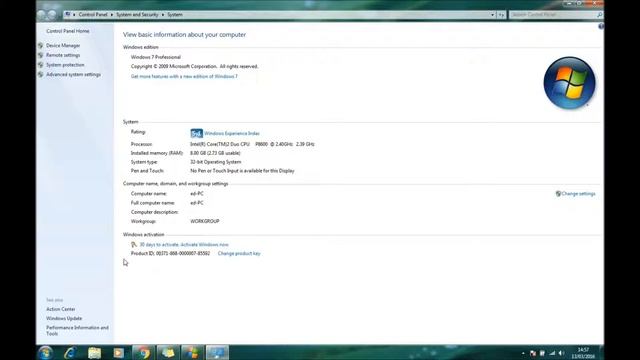Click the taskbar clock and date
Image resolution: width=640 pixels, height=360 pixels.
click(583, 353)
